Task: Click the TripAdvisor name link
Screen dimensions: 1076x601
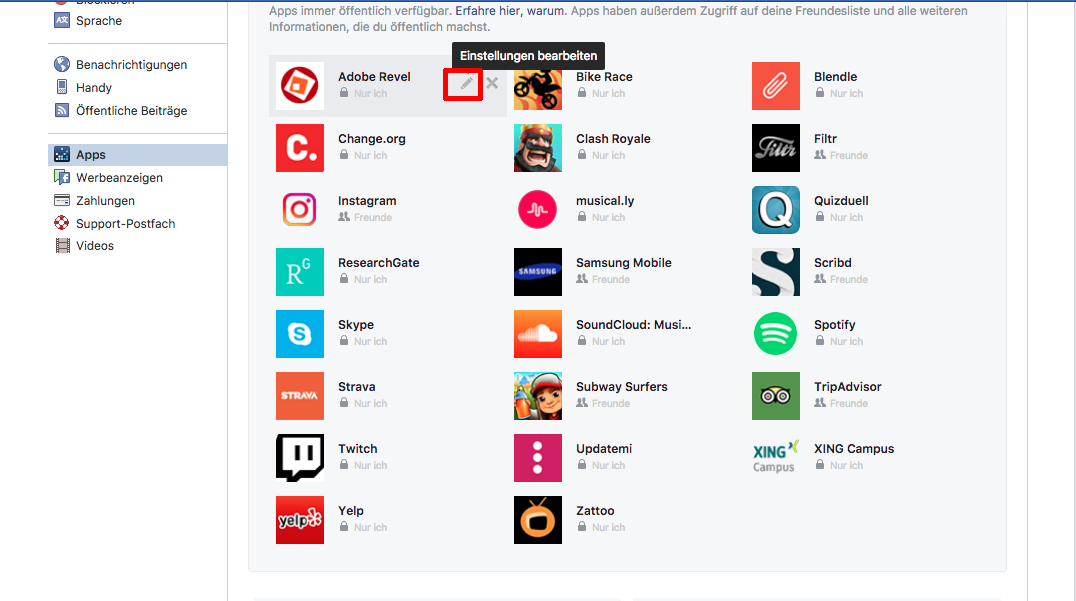Action: tap(847, 387)
